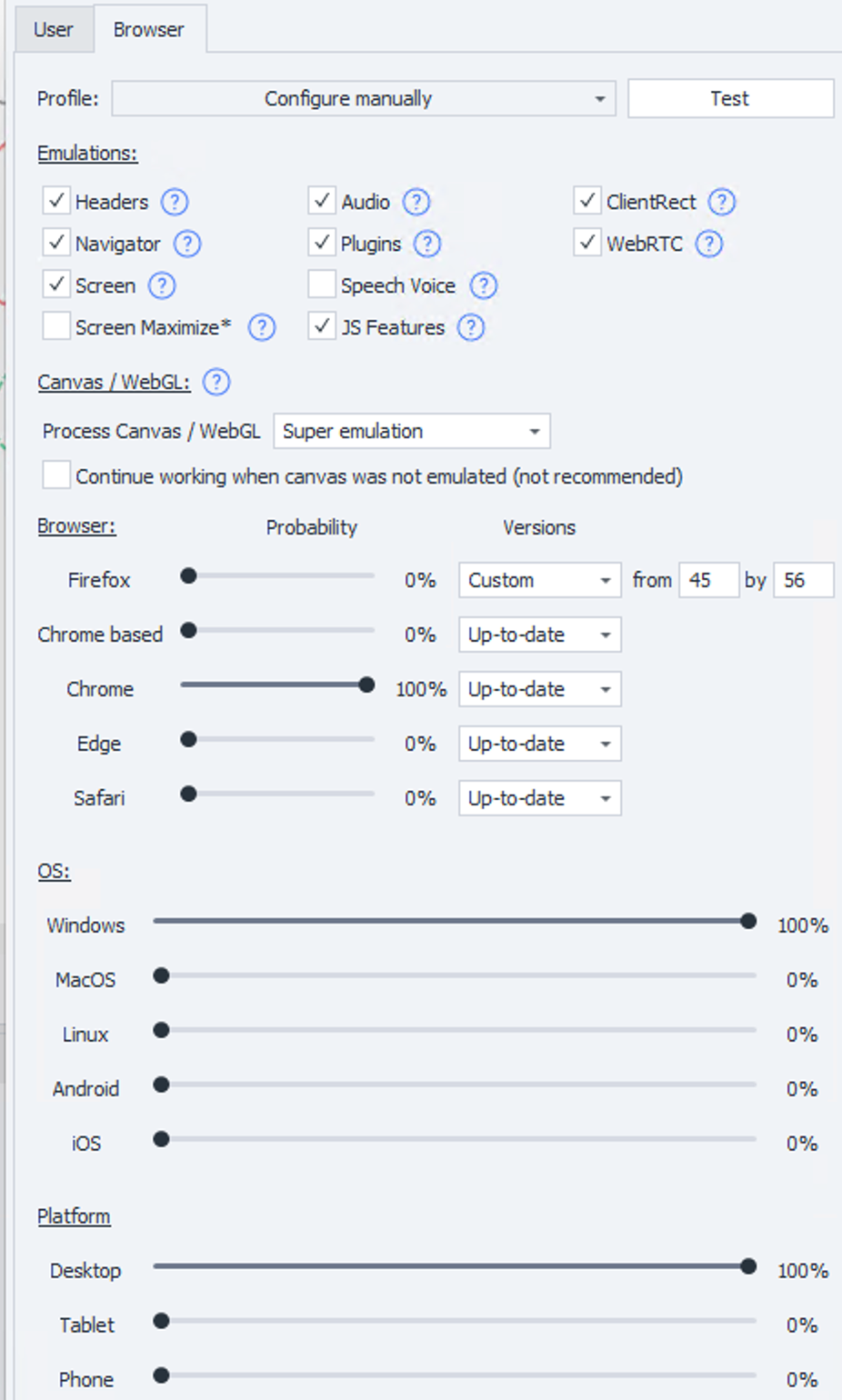Show help for Speech Voice option

coord(484,285)
